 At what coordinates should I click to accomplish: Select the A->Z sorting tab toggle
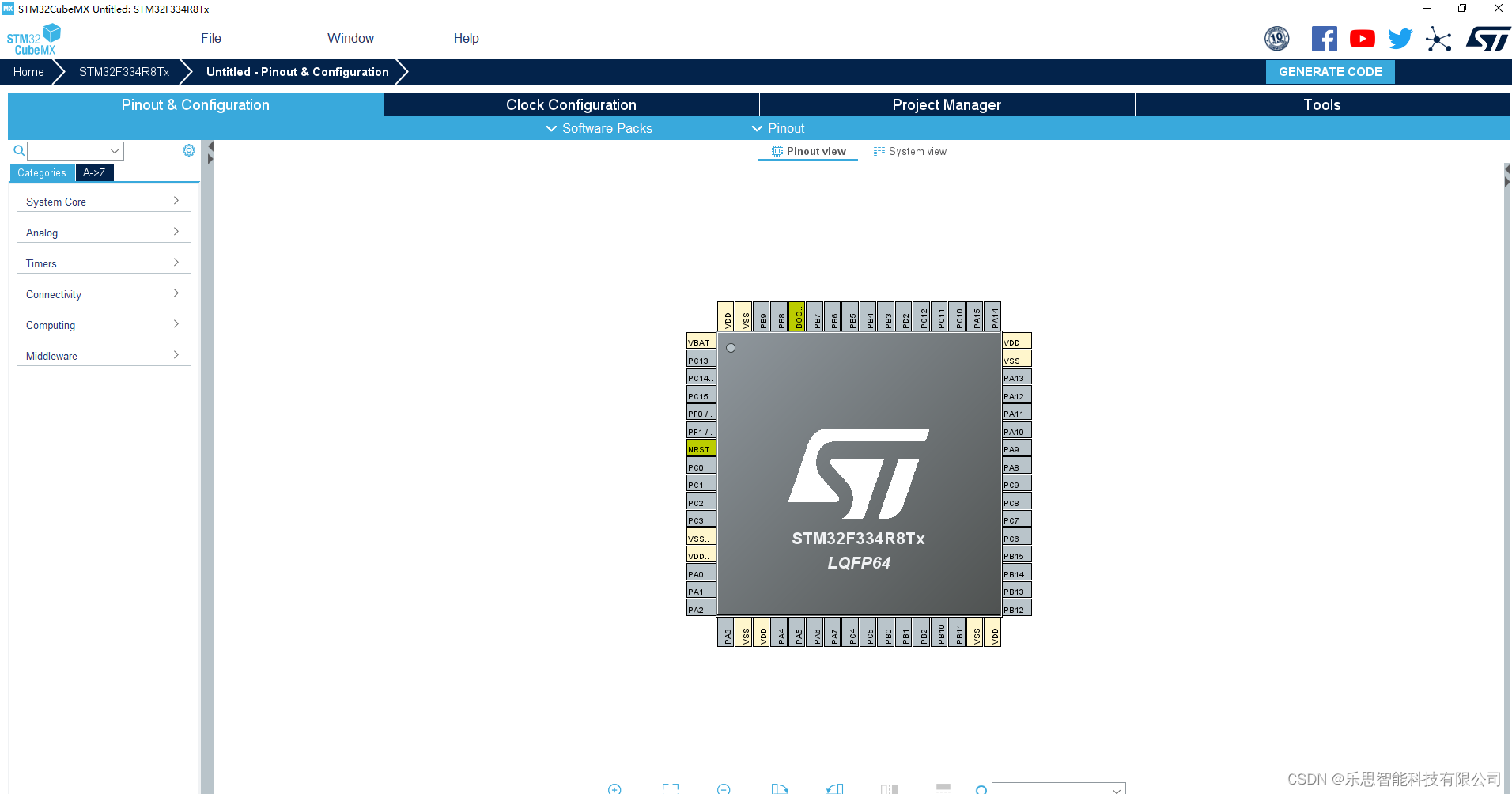(94, 172)
